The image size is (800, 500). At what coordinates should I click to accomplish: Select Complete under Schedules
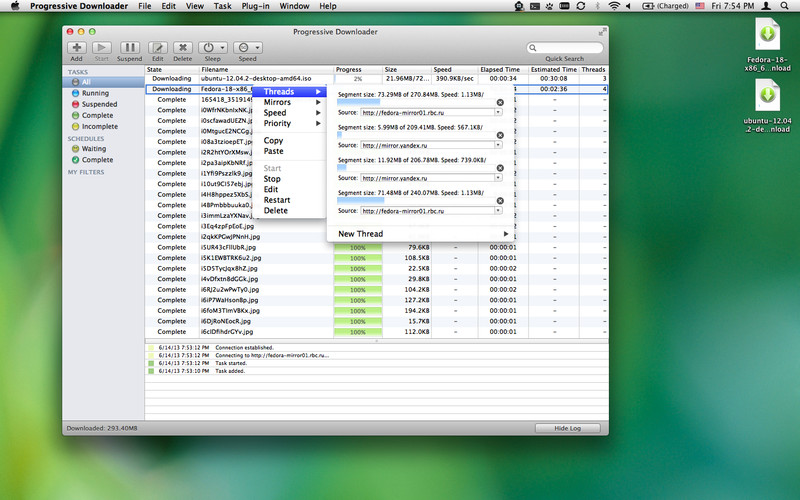[x=97, y=160]
